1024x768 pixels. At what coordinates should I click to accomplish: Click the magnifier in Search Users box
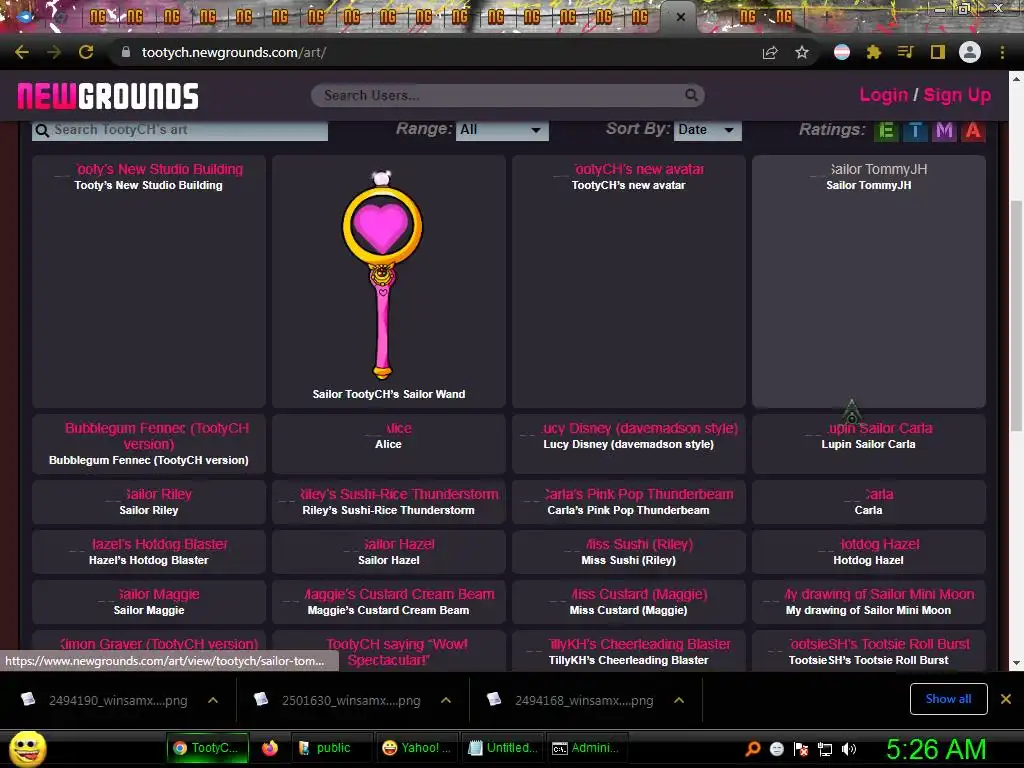coord(691,95)
